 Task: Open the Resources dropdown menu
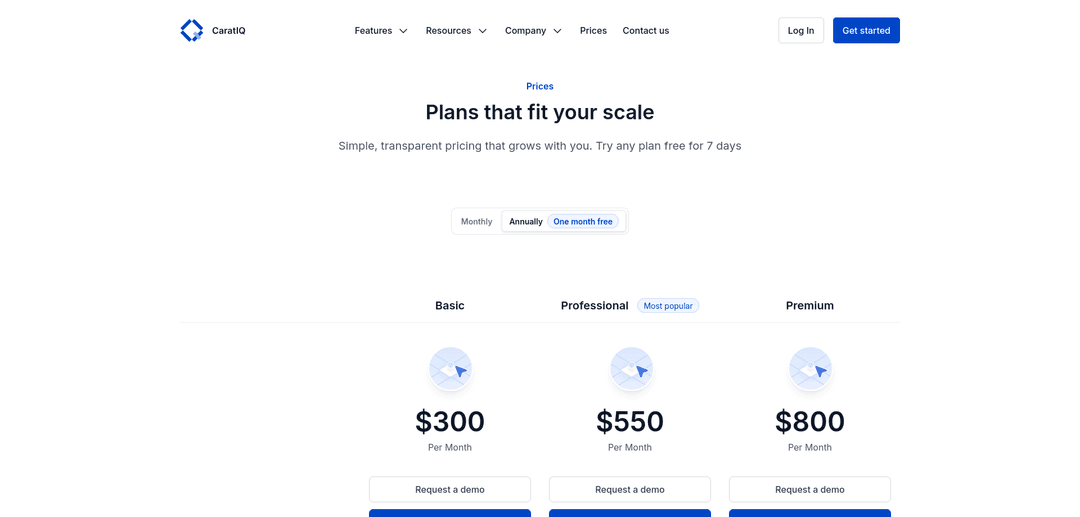(456, 31)
